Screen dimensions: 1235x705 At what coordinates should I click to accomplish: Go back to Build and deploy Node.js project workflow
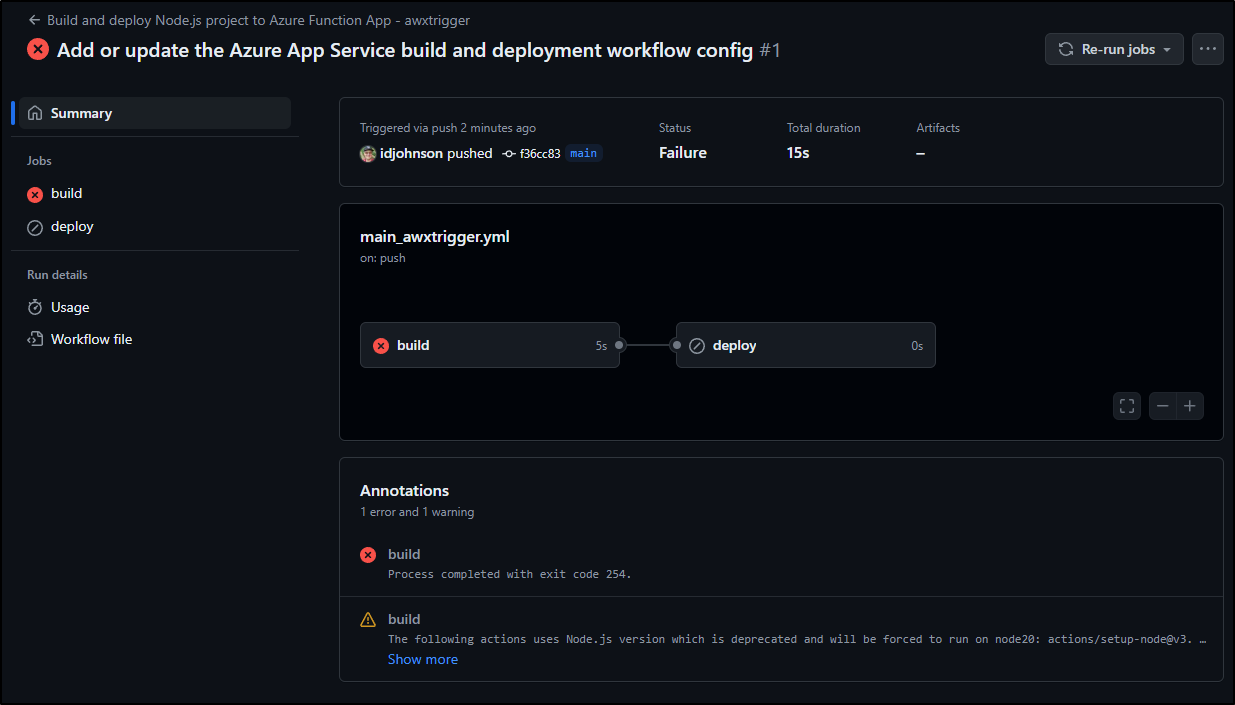(x=258, y=20)
